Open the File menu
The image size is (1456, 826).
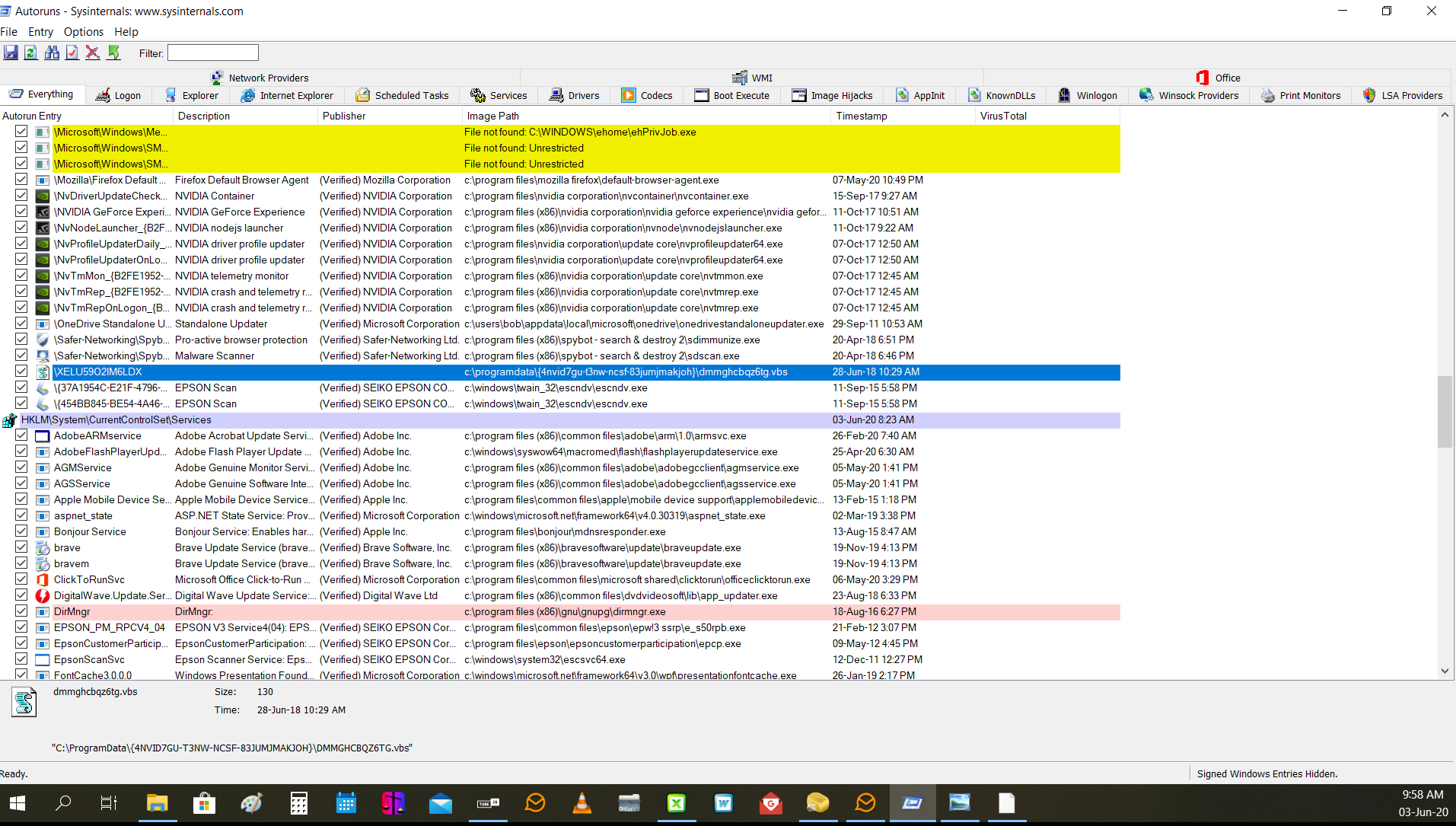tap(9, 32)
